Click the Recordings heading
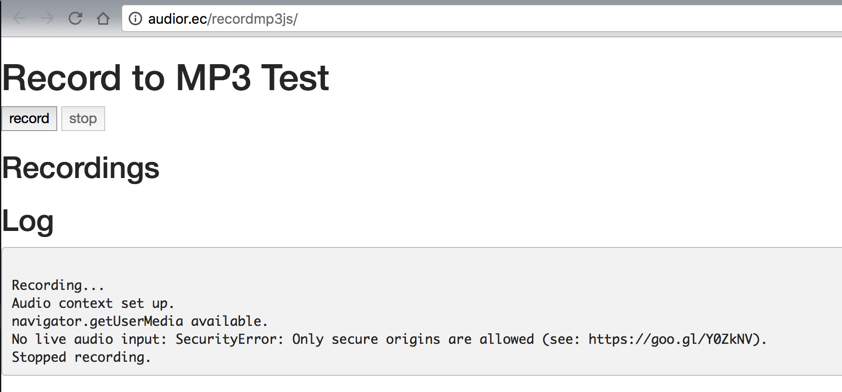Screen dimensions: 842x392 (x=81, y=169)
